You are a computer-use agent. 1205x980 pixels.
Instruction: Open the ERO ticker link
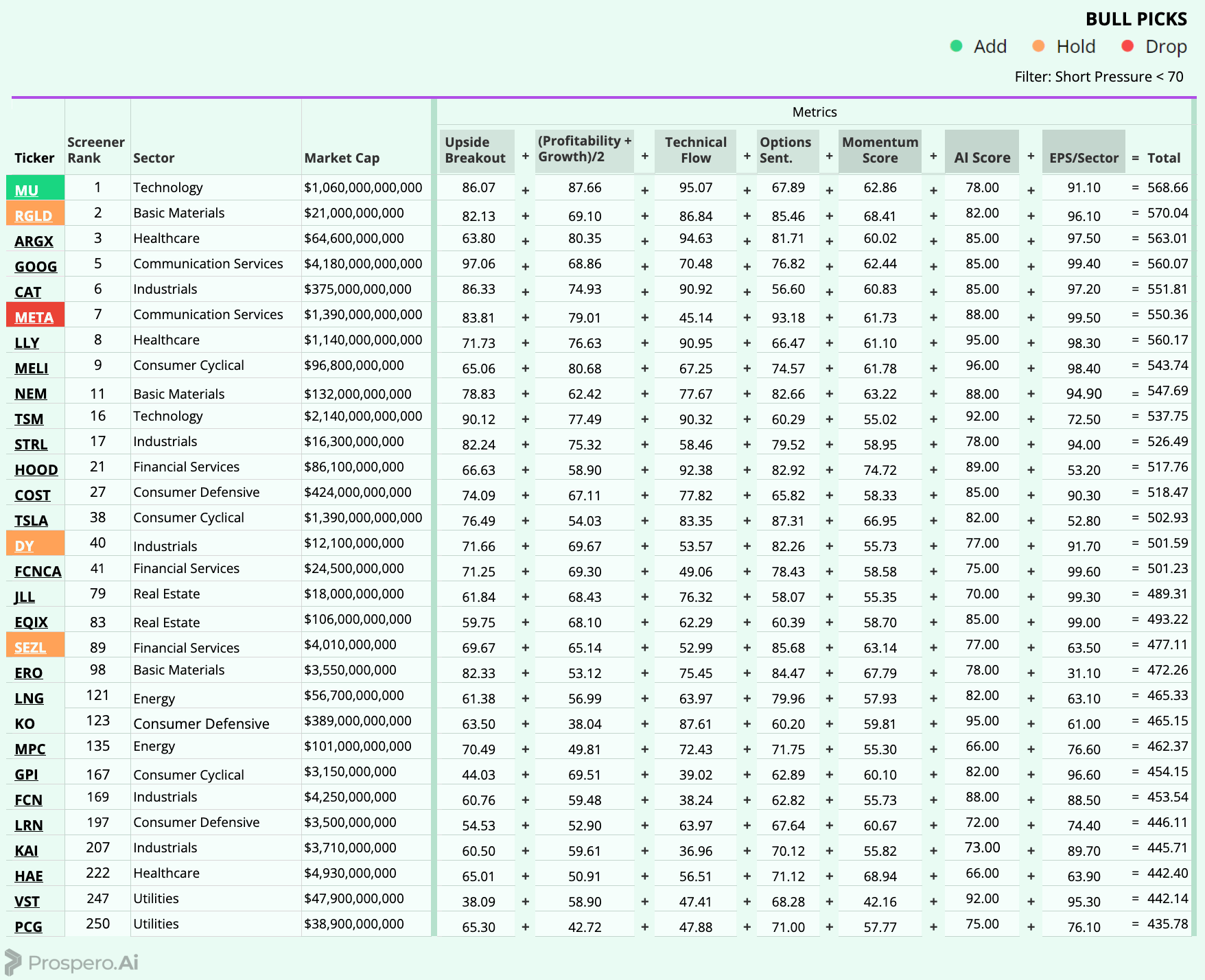click(29, 673)
